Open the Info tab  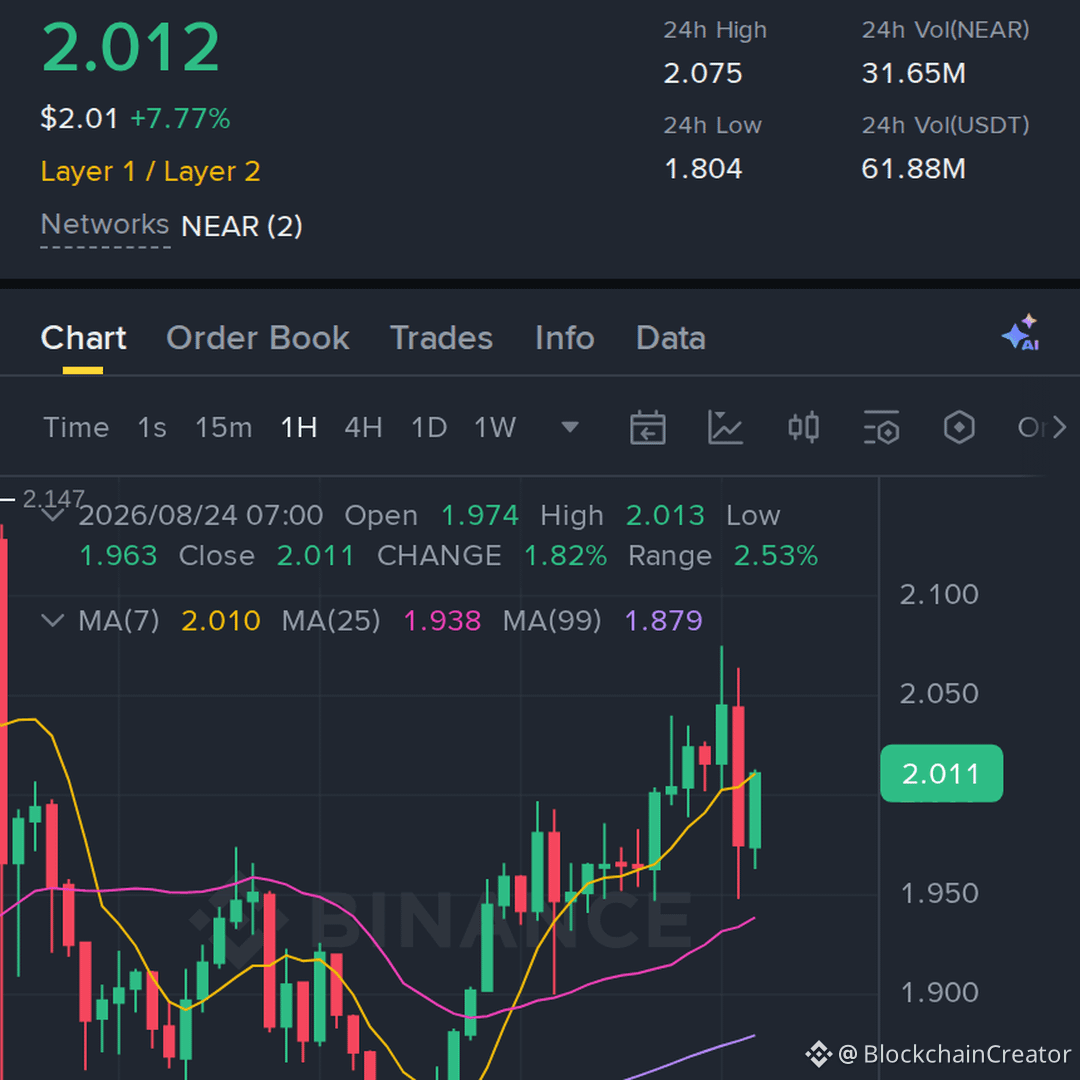click(x=565, y=338)
